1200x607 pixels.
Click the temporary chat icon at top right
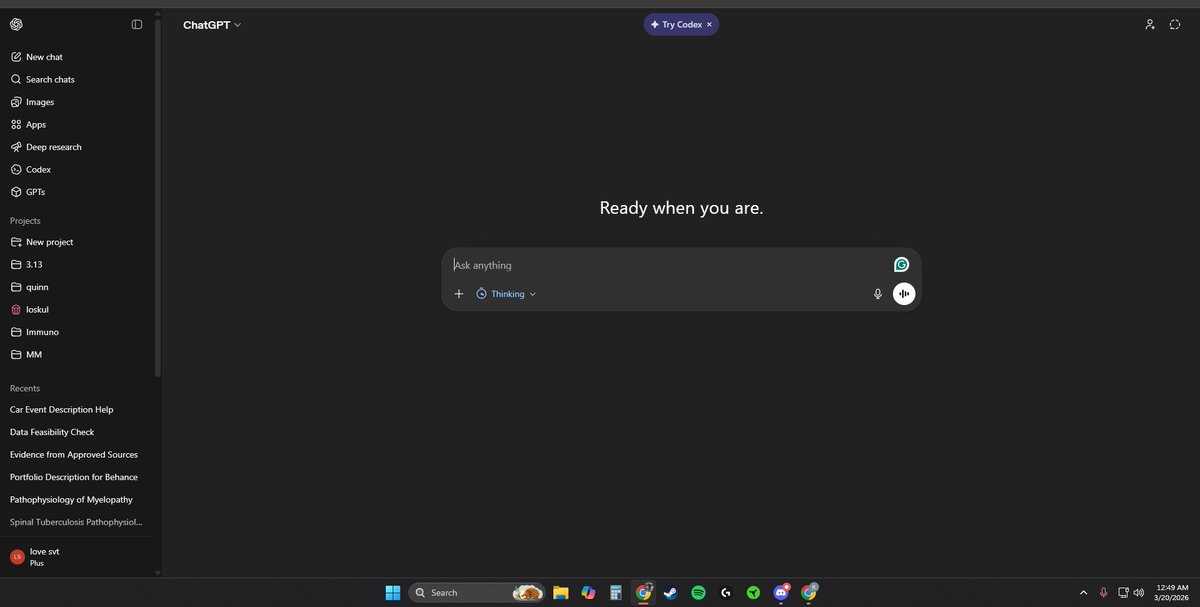(1175, 25)
